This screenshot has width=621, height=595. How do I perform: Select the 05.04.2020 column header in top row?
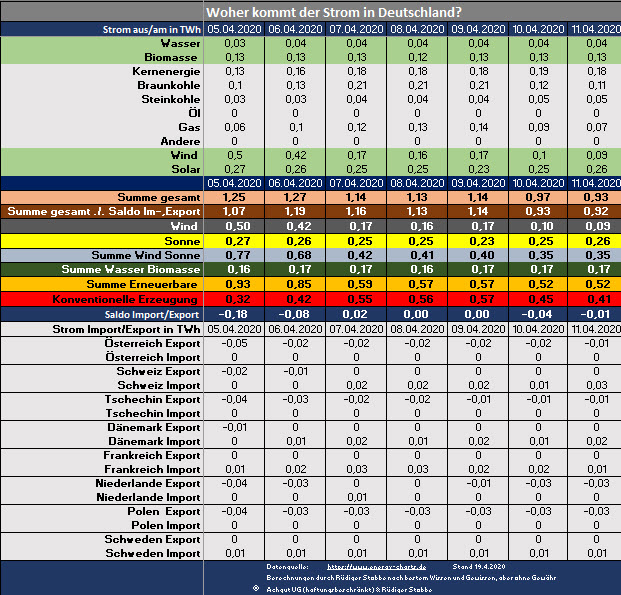pyautogui.click(x=234, y=30)
